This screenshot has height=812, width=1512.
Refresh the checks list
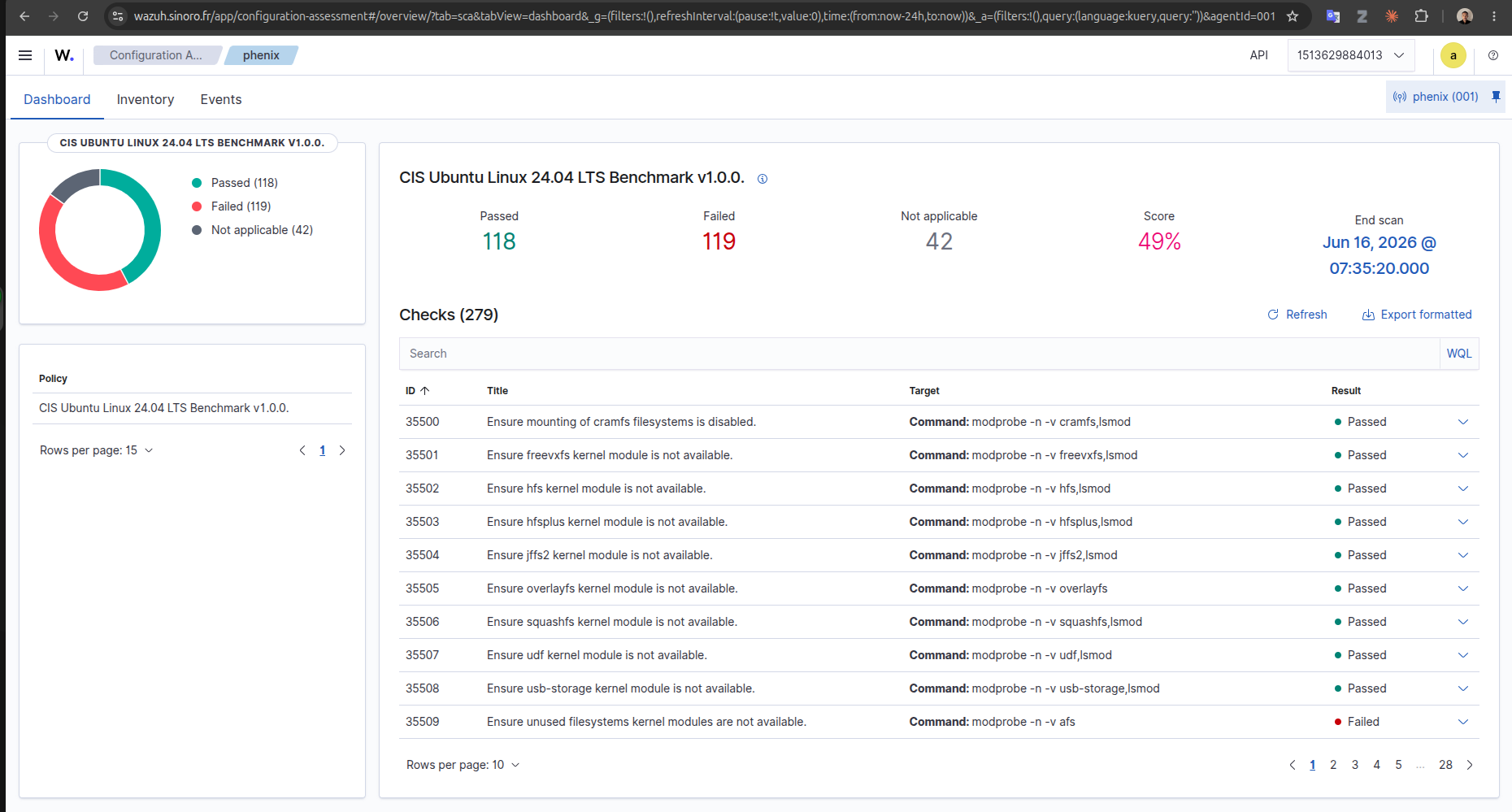pos(1297,315)
